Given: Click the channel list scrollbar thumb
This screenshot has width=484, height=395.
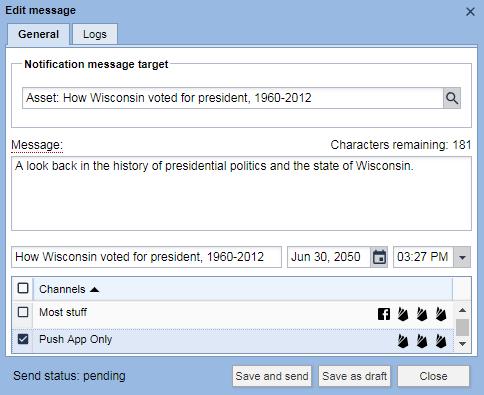Looking at the screenshot, I should pyautogui.click(x=462, y=327).
